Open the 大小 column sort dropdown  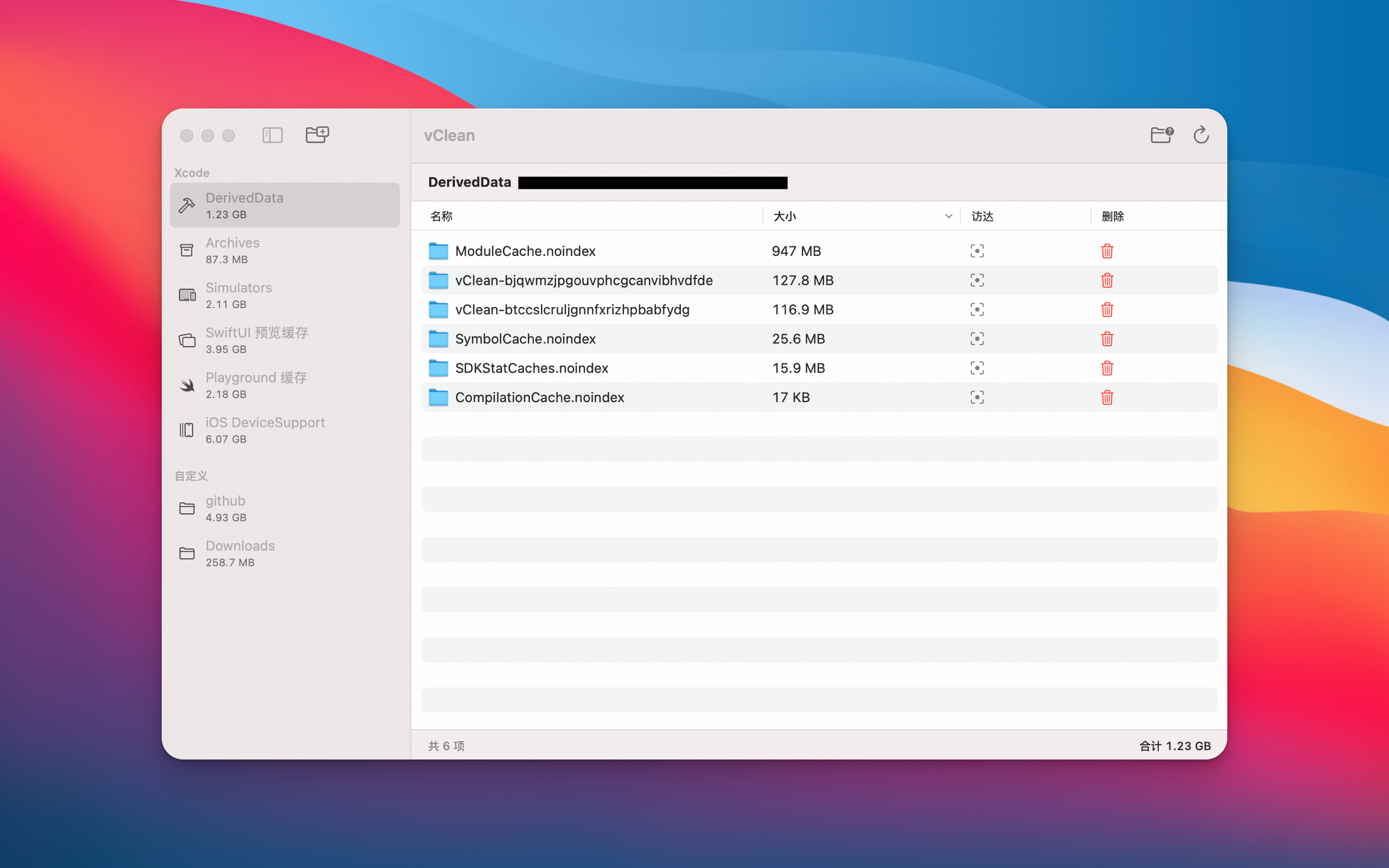coord(948,216)
